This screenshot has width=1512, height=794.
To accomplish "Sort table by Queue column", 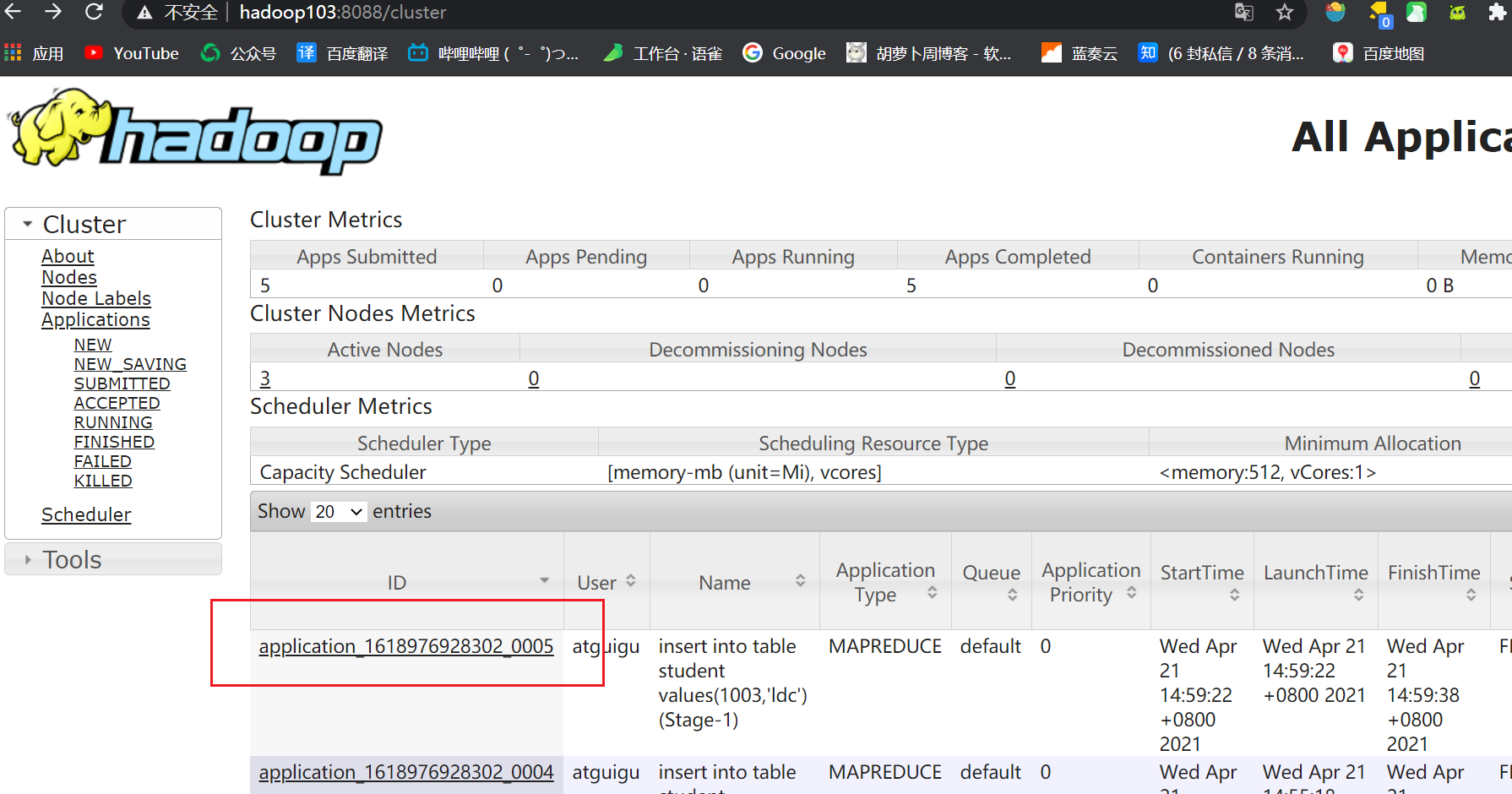I will 992,582.
